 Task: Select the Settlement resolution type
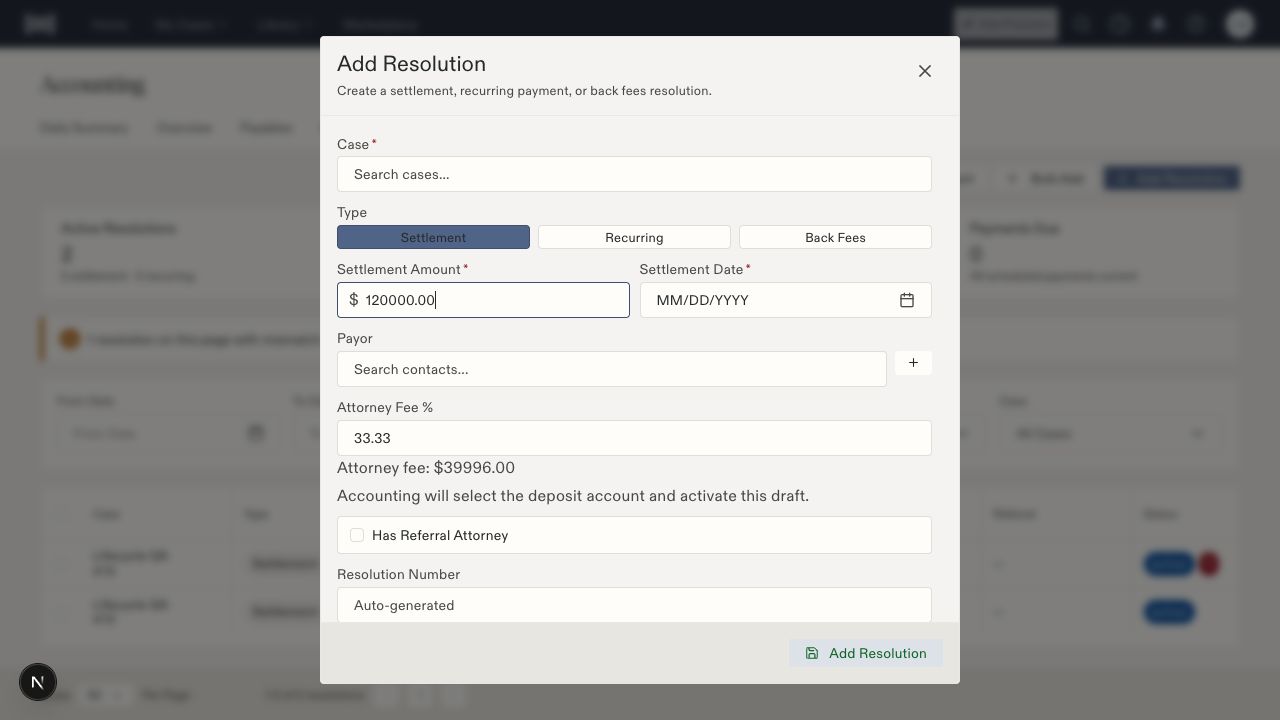[433, 237]
